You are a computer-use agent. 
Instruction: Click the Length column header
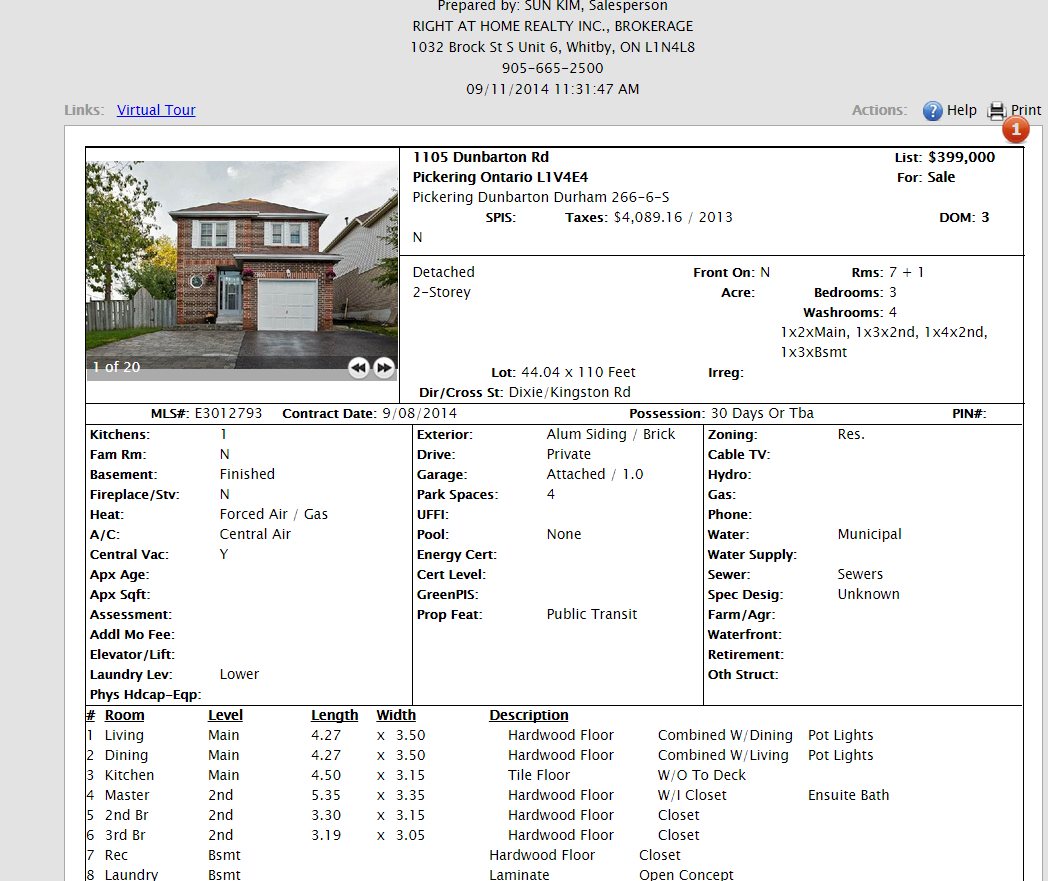pos(334,715)
